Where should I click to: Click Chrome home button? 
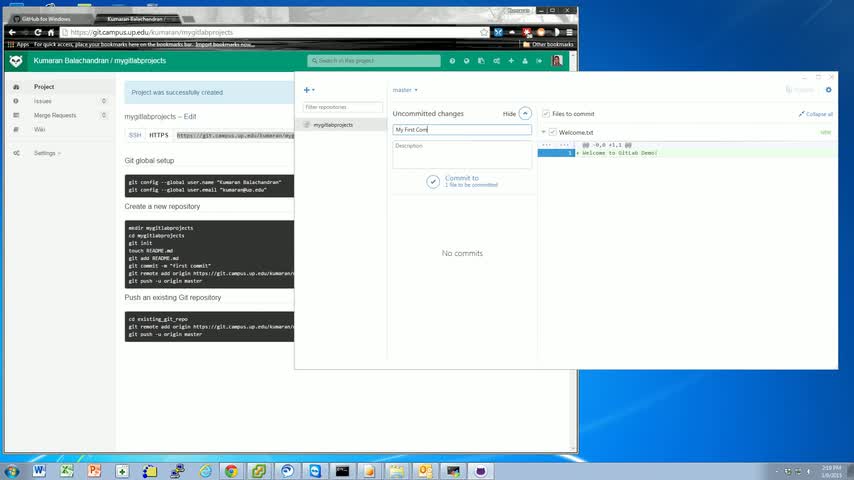[x=51, y=32]
